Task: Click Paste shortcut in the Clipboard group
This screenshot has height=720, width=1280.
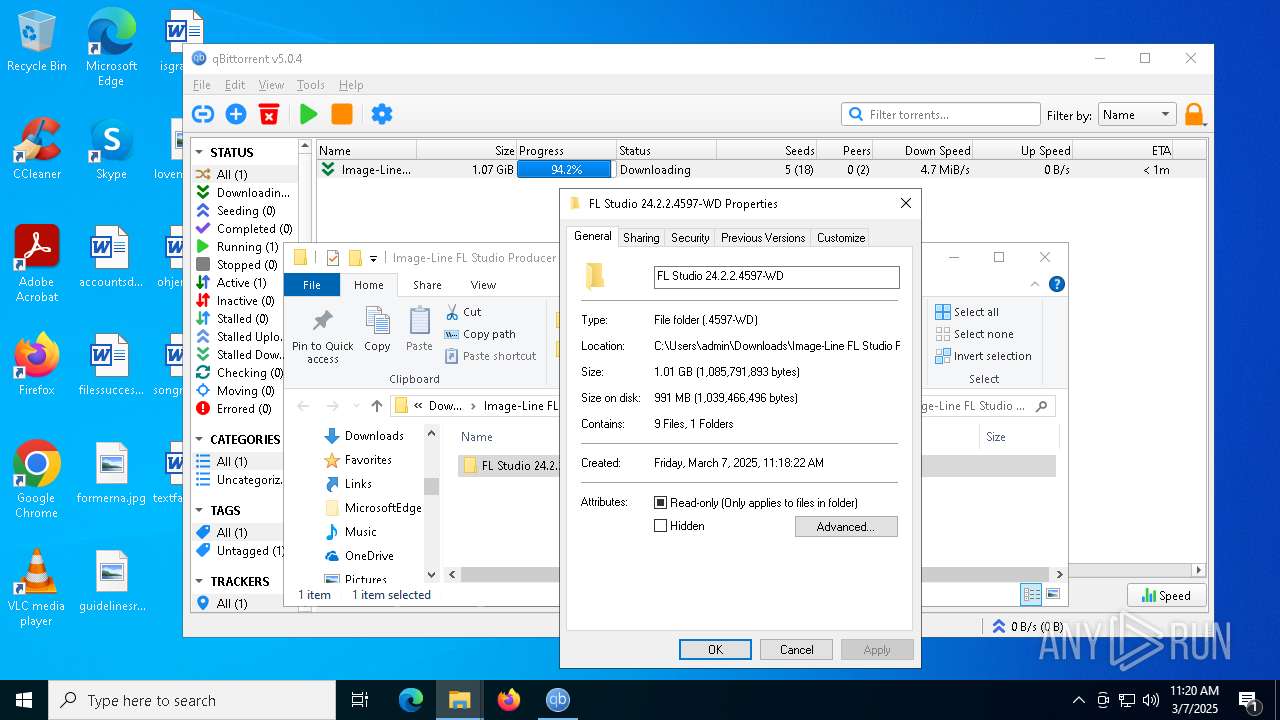Action: click(490, 356)
